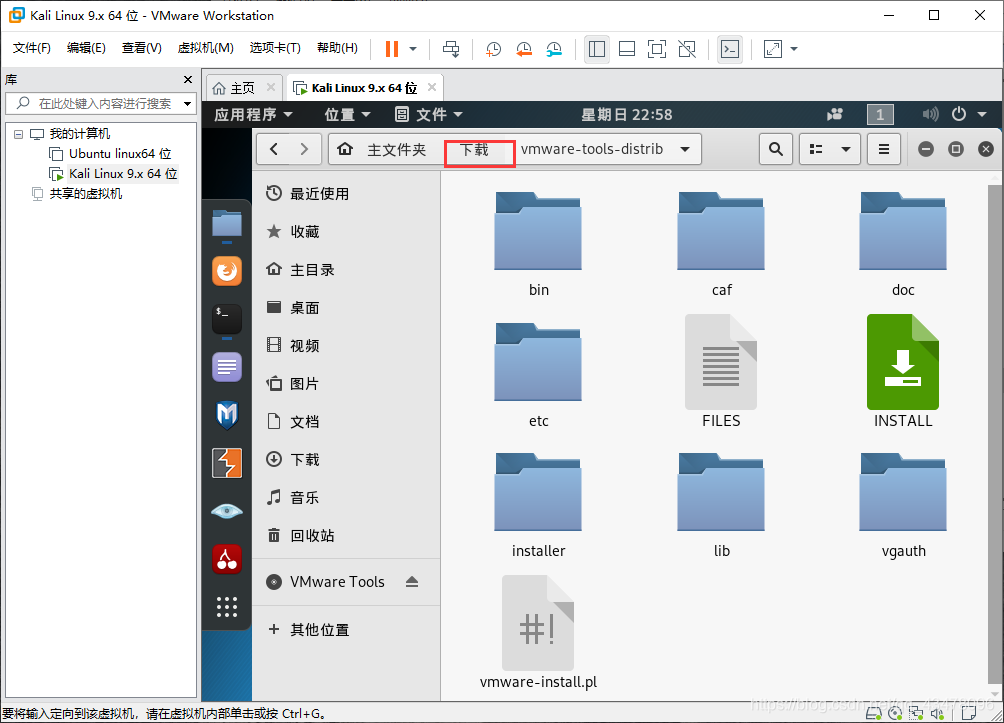Open the search in the Files window
Screen dimensions: 1004x723
click(x=776, y=148)
